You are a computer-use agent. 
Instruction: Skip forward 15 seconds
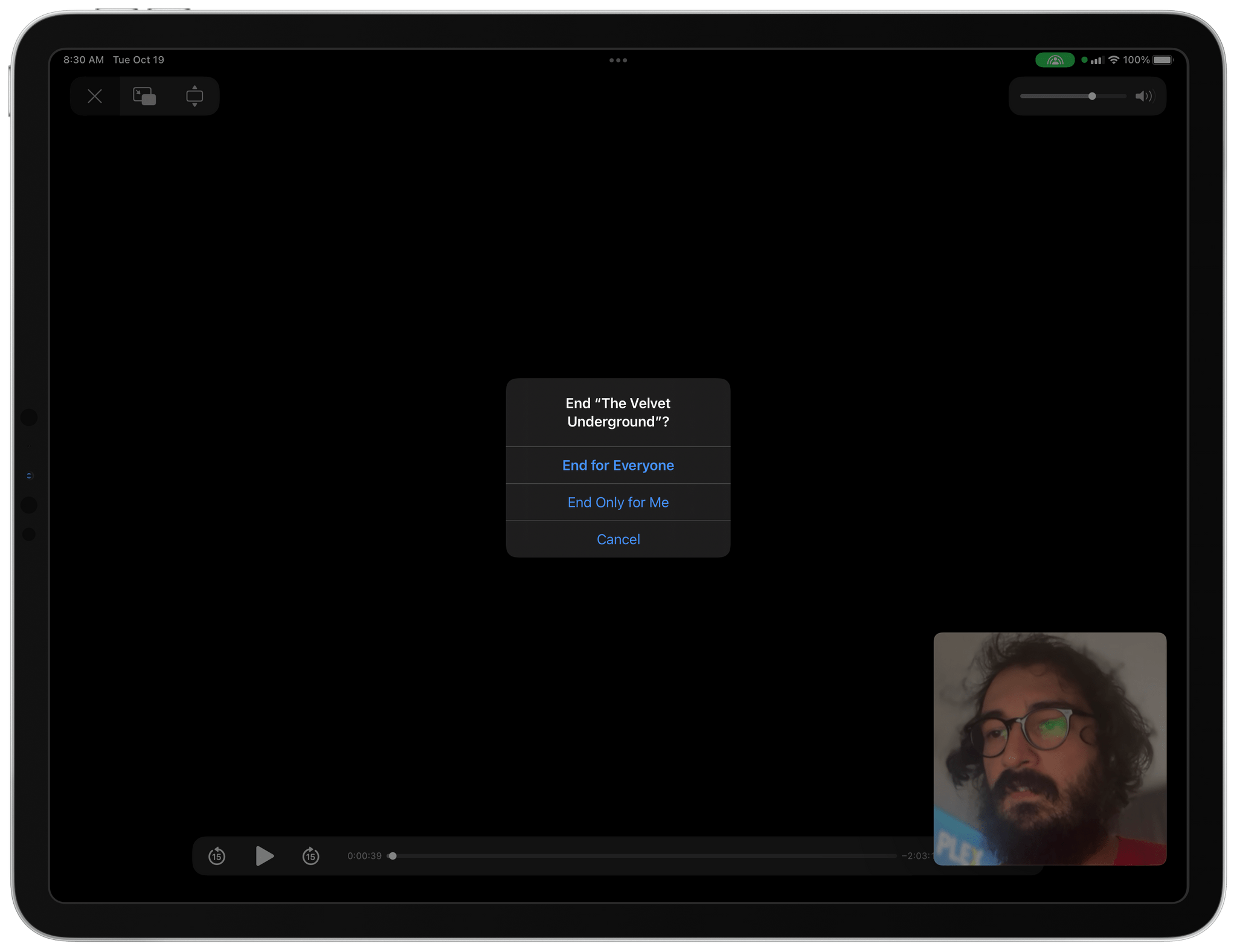310,855
